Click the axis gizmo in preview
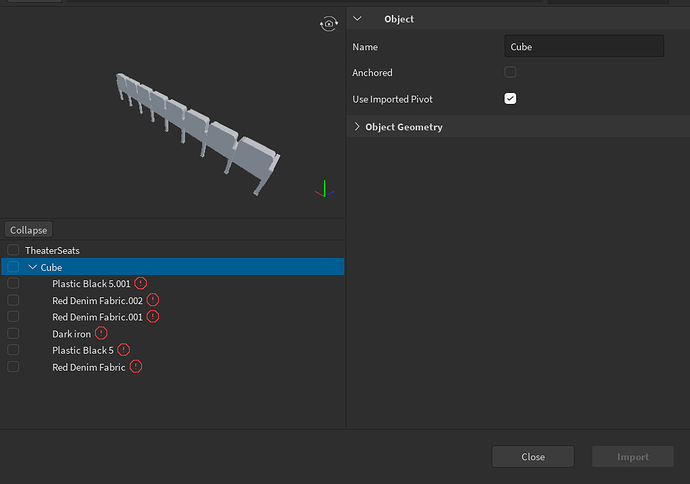 click(322, 189)
